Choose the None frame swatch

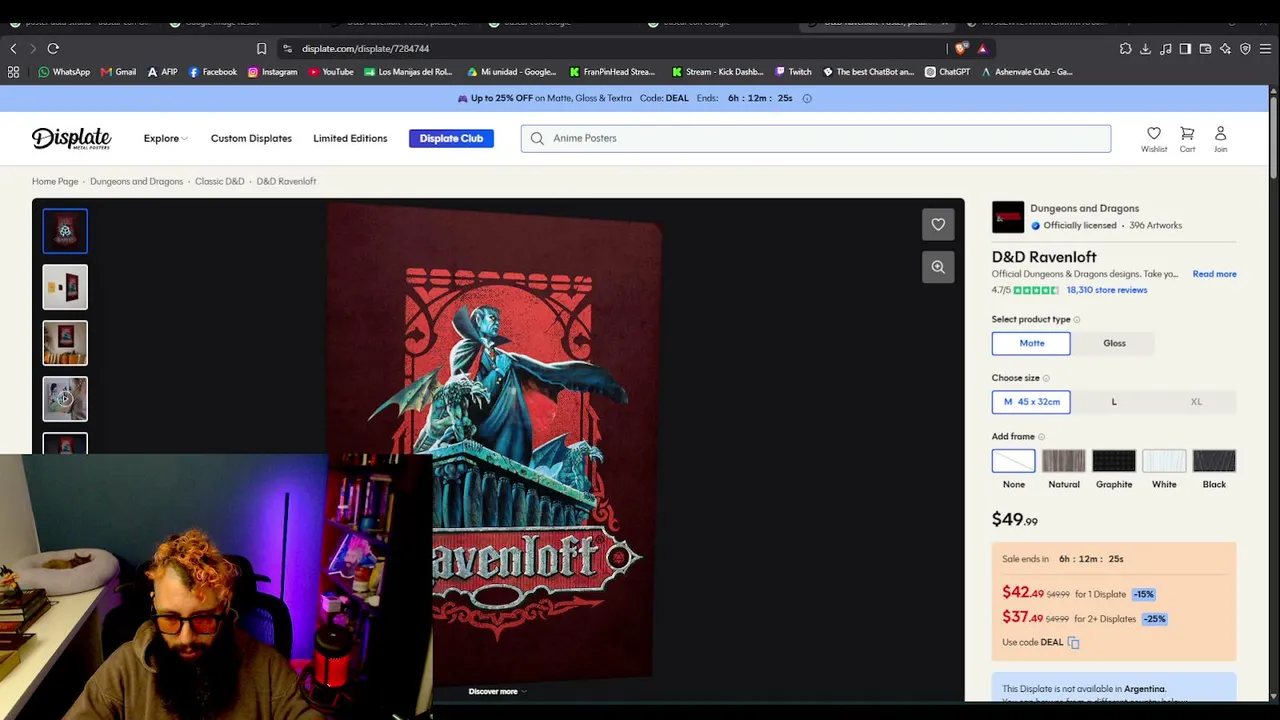[x=1013, y=461]
